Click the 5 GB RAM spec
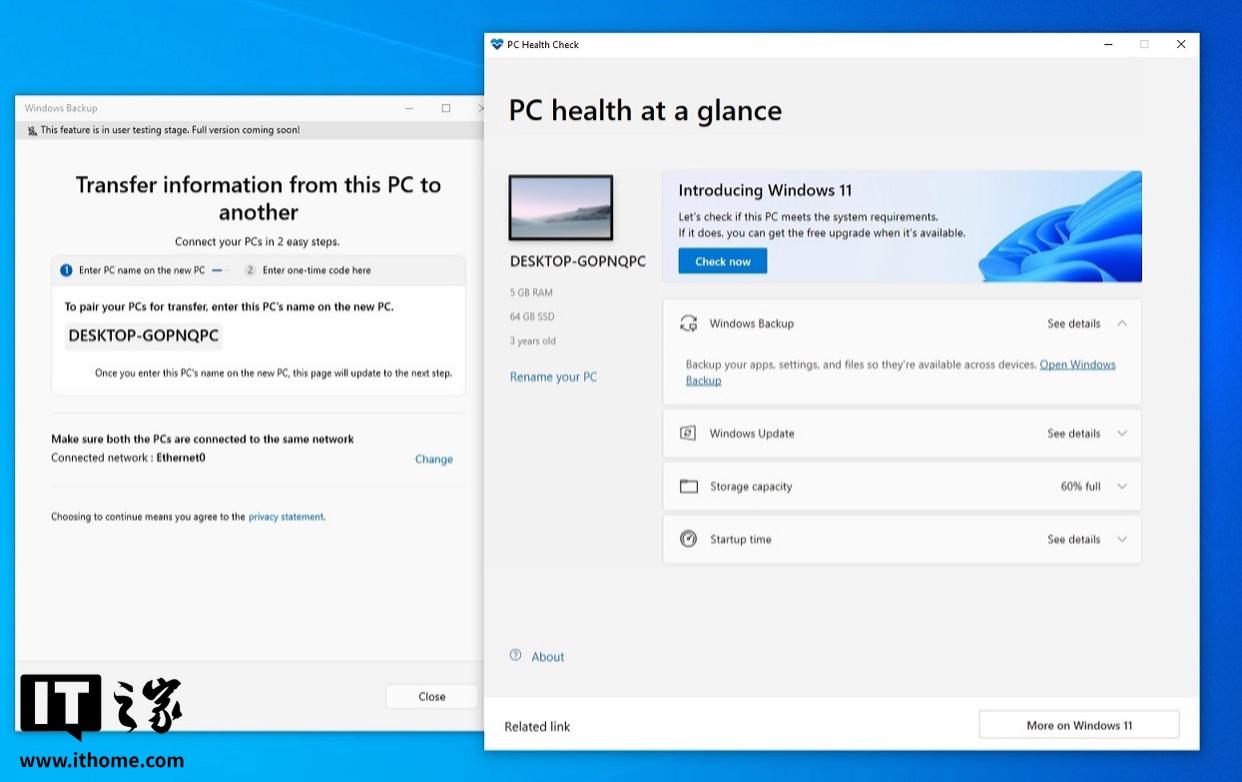 click(x=531, y=293)
